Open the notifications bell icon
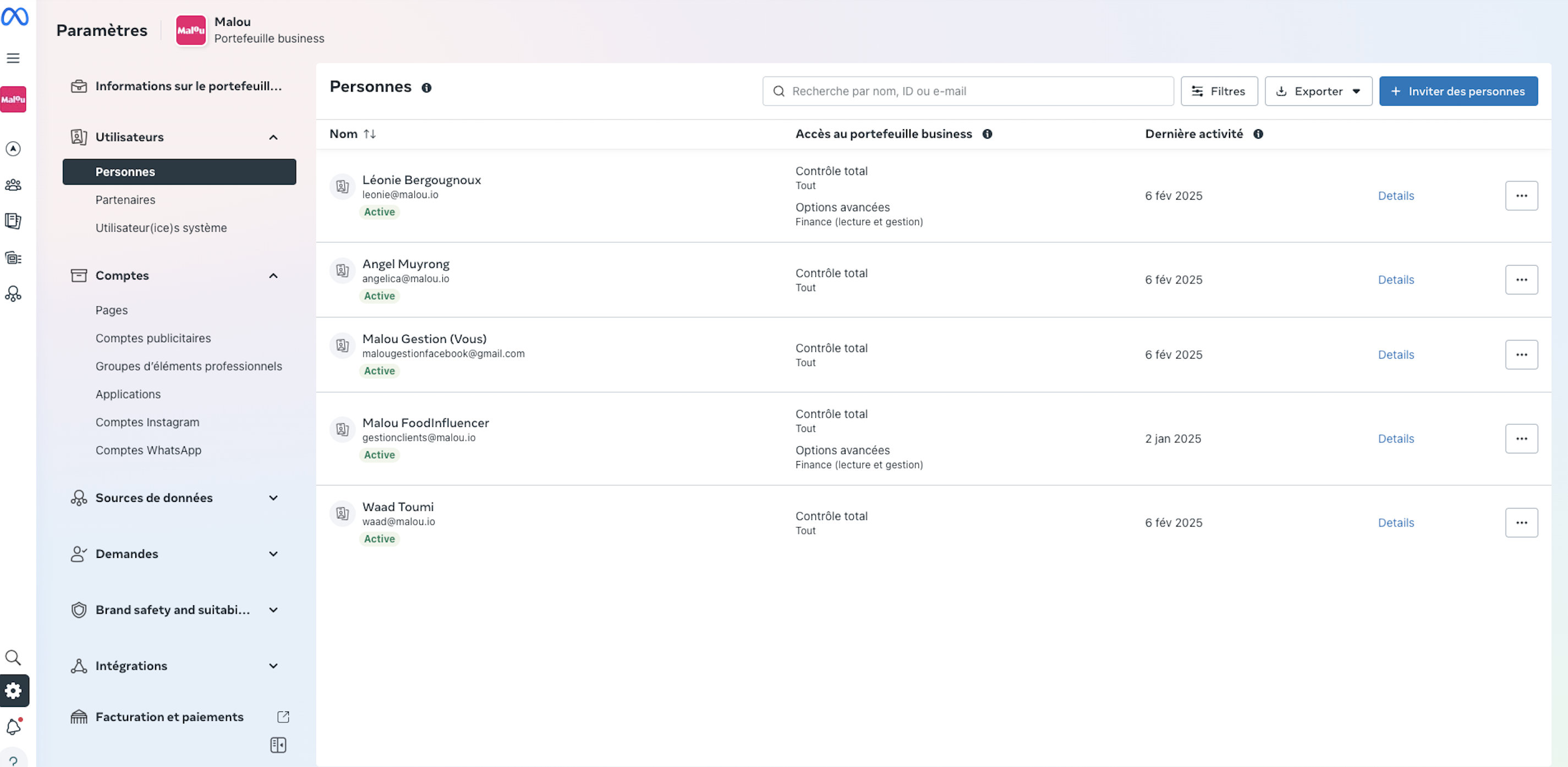 tap(13, 726)
